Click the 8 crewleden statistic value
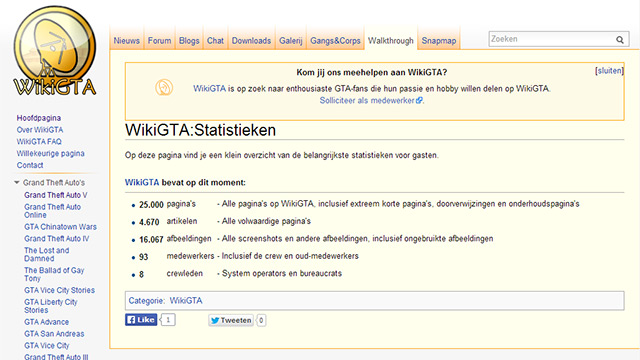This screenshot has width=640, height=360. coord(141,275)
